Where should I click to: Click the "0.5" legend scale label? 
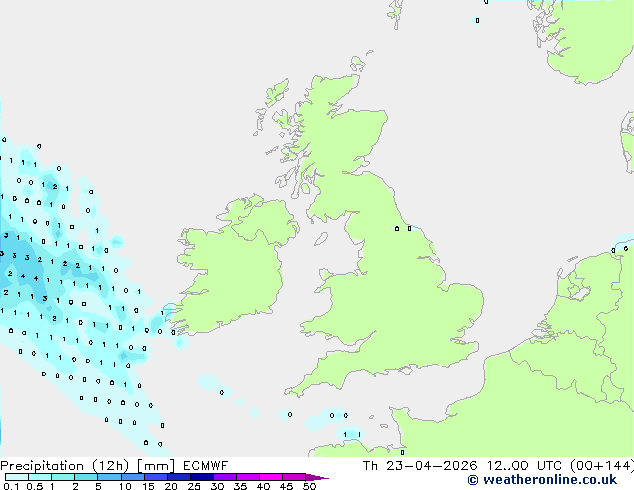(35, 486)
